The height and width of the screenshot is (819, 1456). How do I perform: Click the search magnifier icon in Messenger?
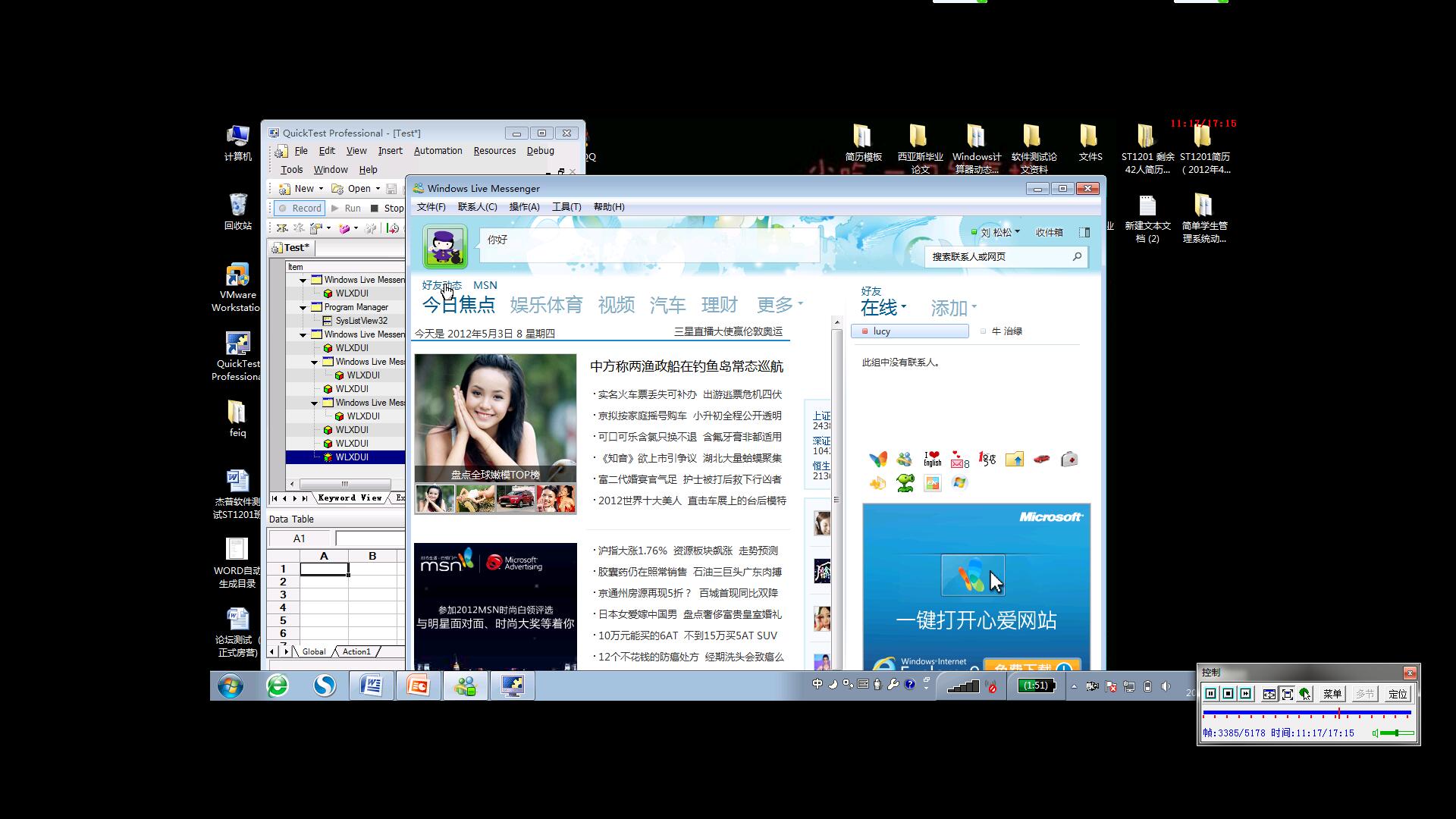point(1077,257)
